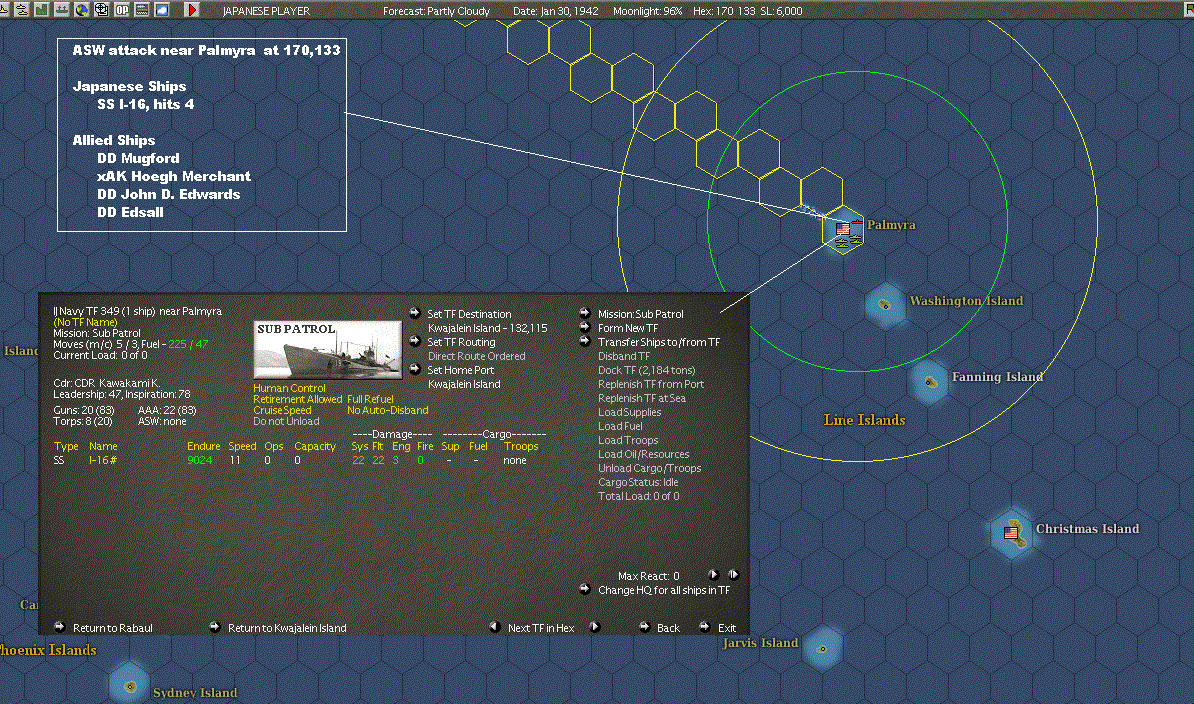Viewport: 1194px width, 704px height.
Task: Click the Speed column header
Action: tap(242, 446)
